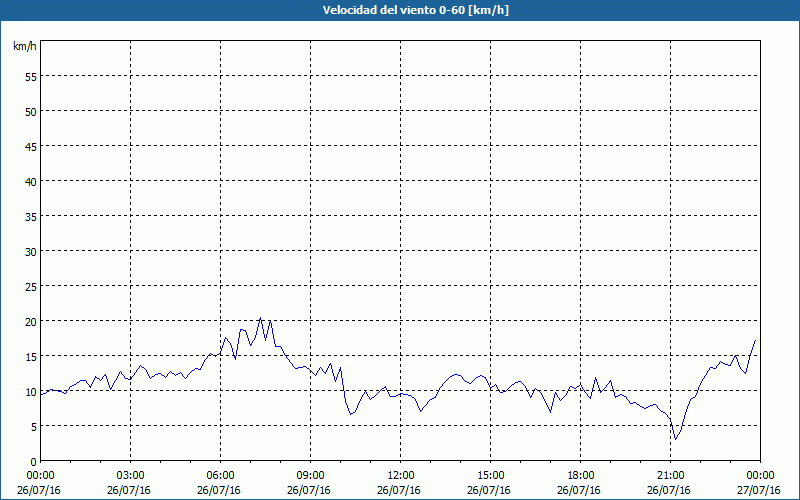This screenshot has height=500, width=800.
Task: Click the 20 value on the y-axis
Action: [x=31, y=321]
